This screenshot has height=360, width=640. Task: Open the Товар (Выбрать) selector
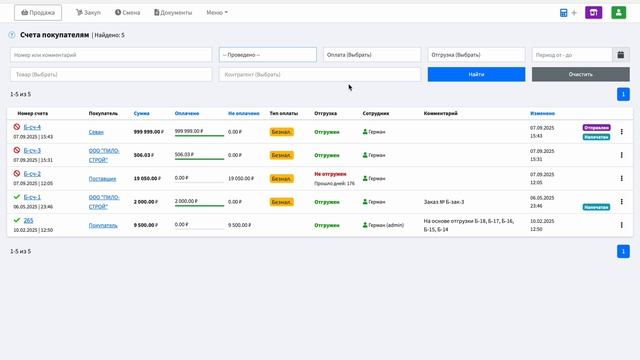coord(111,74)
